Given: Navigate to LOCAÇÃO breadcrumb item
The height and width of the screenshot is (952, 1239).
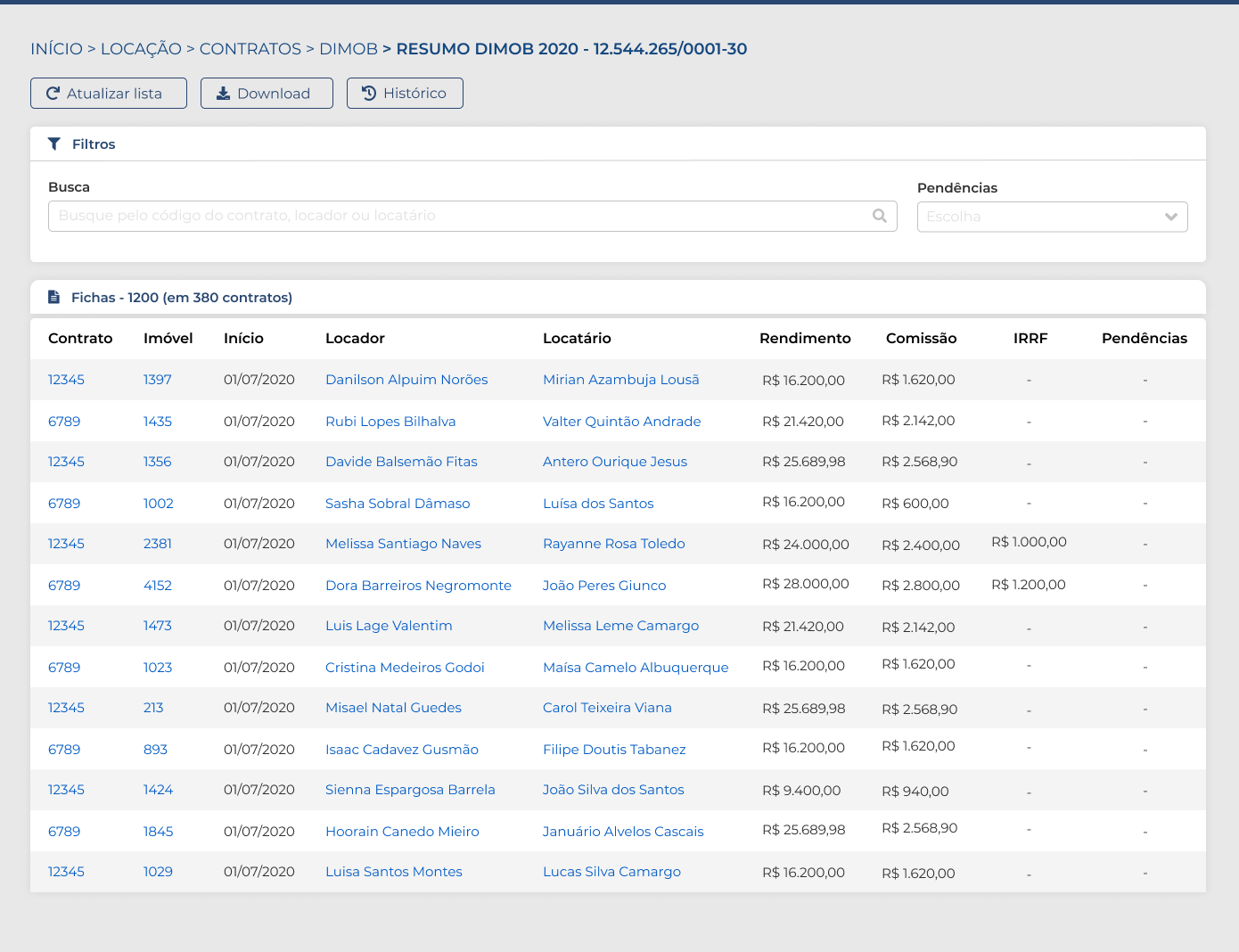Looking at the screenshot, I should (x=141, y=49).
